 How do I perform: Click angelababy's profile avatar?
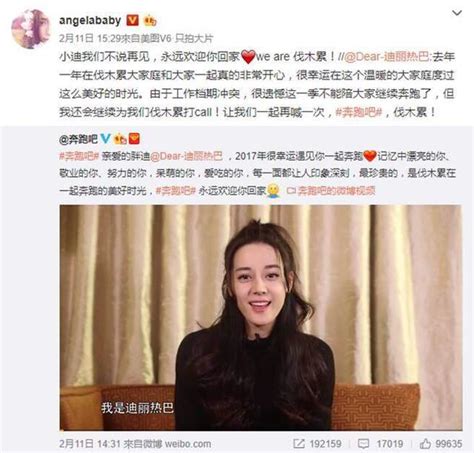tap(31, 29)
